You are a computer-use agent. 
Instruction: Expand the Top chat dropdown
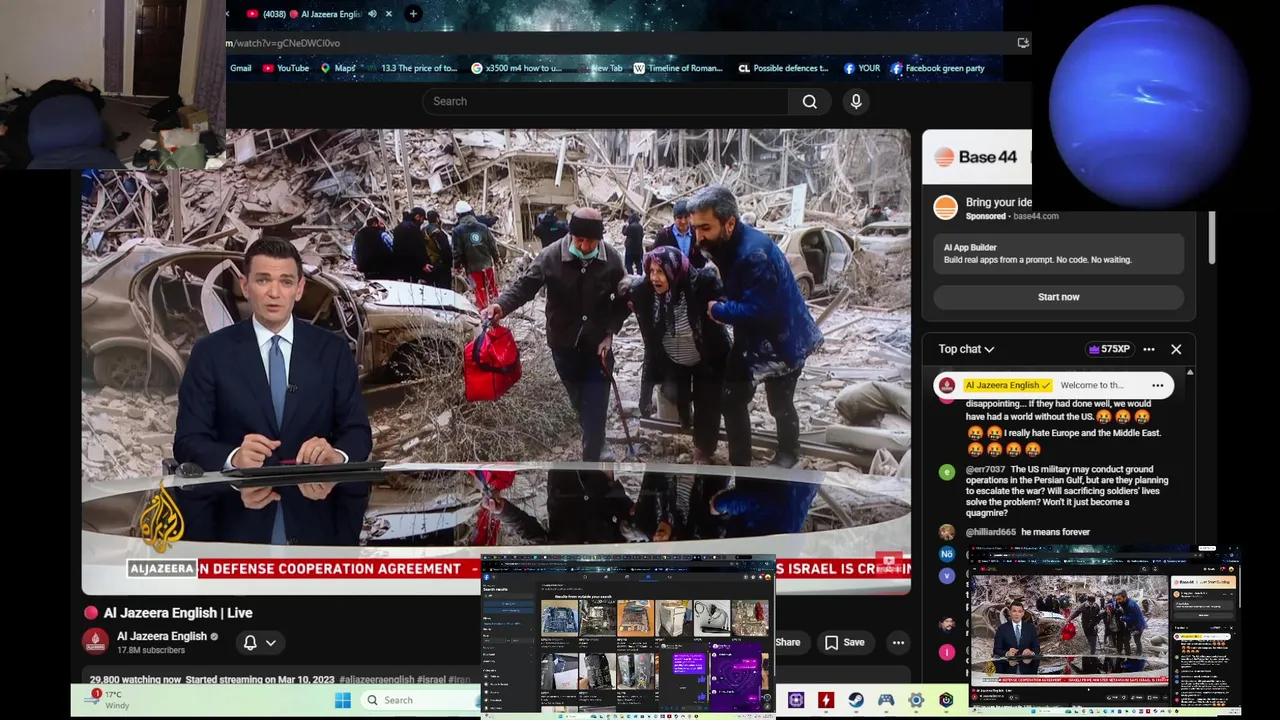pyautogui.click(x=966, y=349)
